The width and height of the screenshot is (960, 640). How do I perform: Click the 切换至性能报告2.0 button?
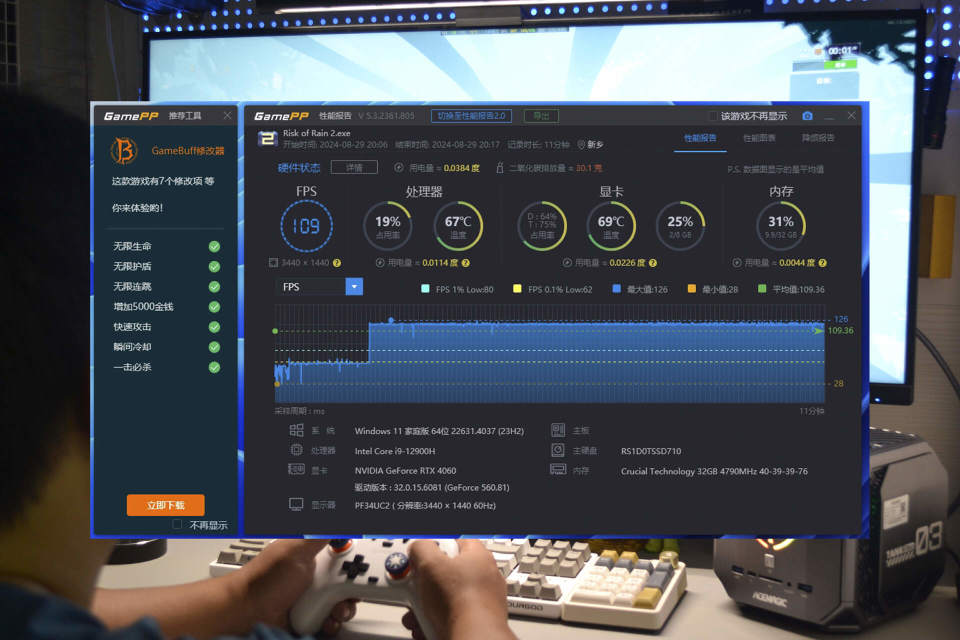[x=471, y=116]
